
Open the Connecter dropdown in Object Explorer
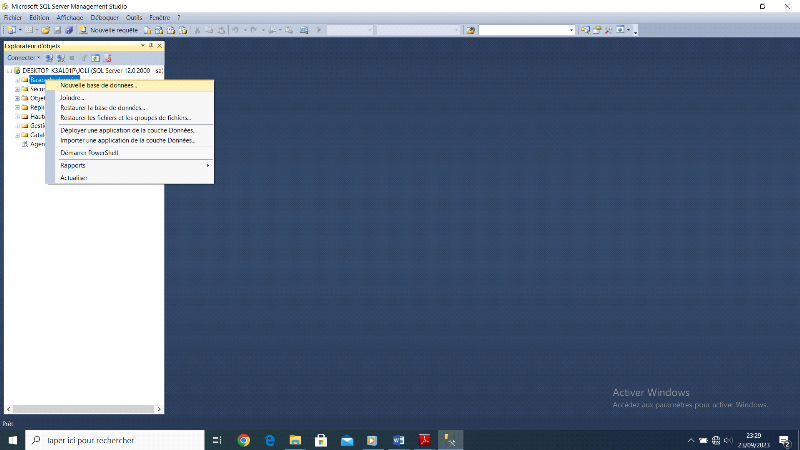point(23,58)
